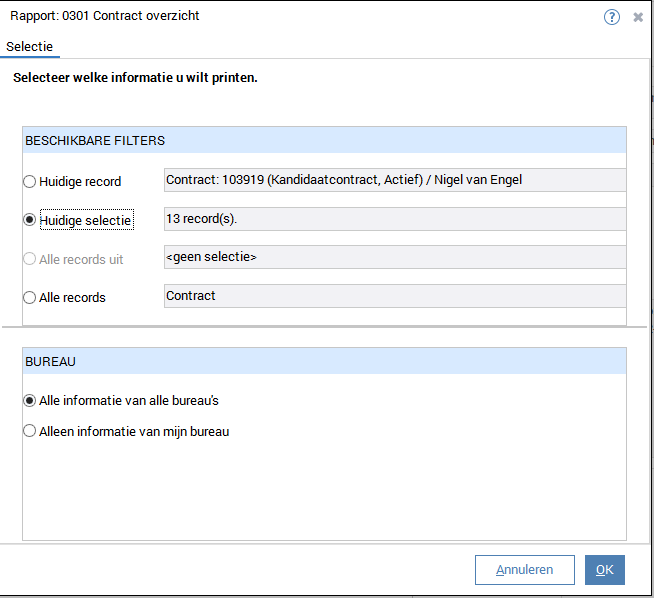This screenshot has height=598, width=654.
Task: Choose the Alle records uit option
Action: click(30, 259)
